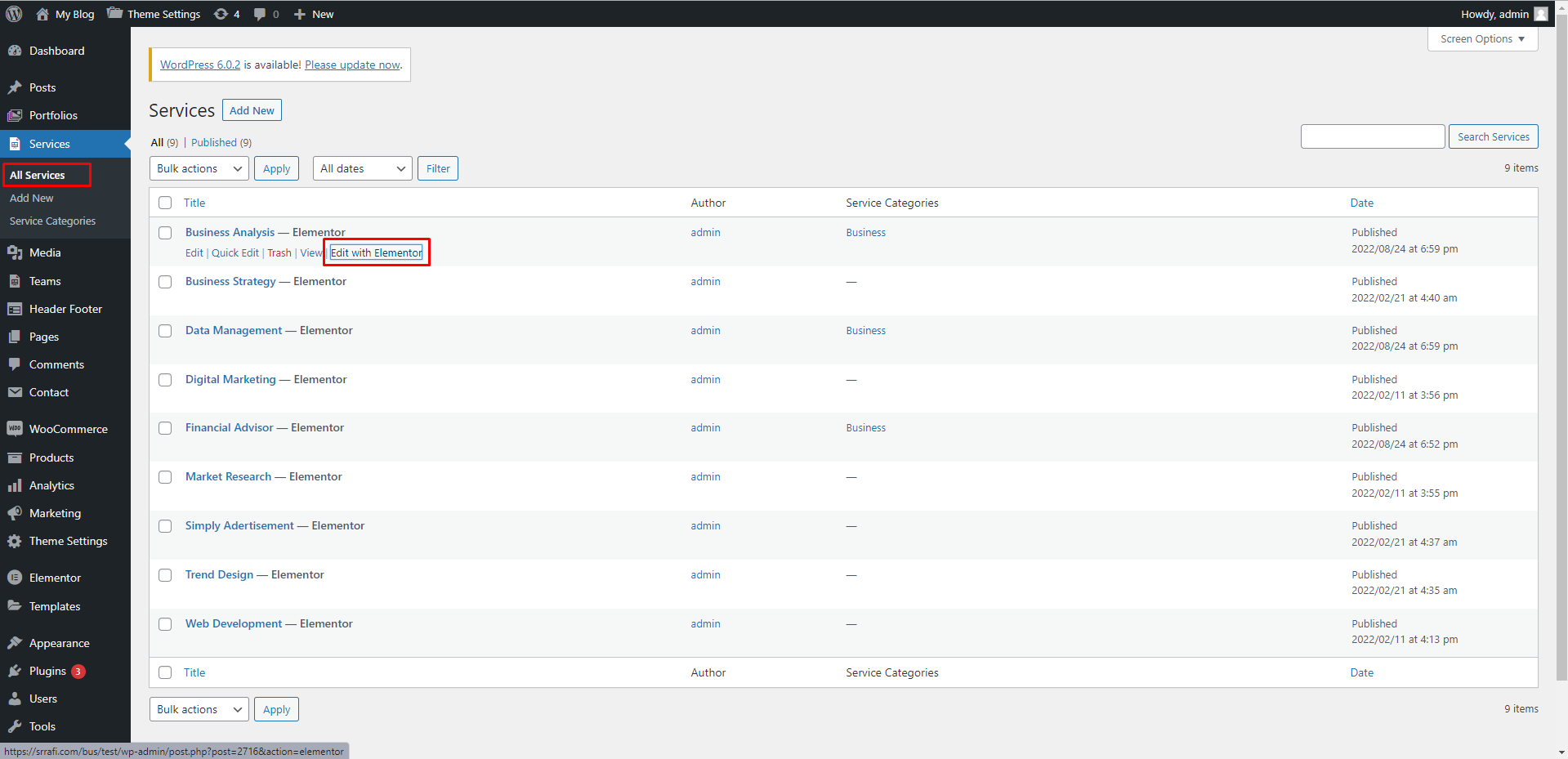Select the Data Management row checkbox
Image resolution: width=1568 pixels, height=759 pixels.
165,331
